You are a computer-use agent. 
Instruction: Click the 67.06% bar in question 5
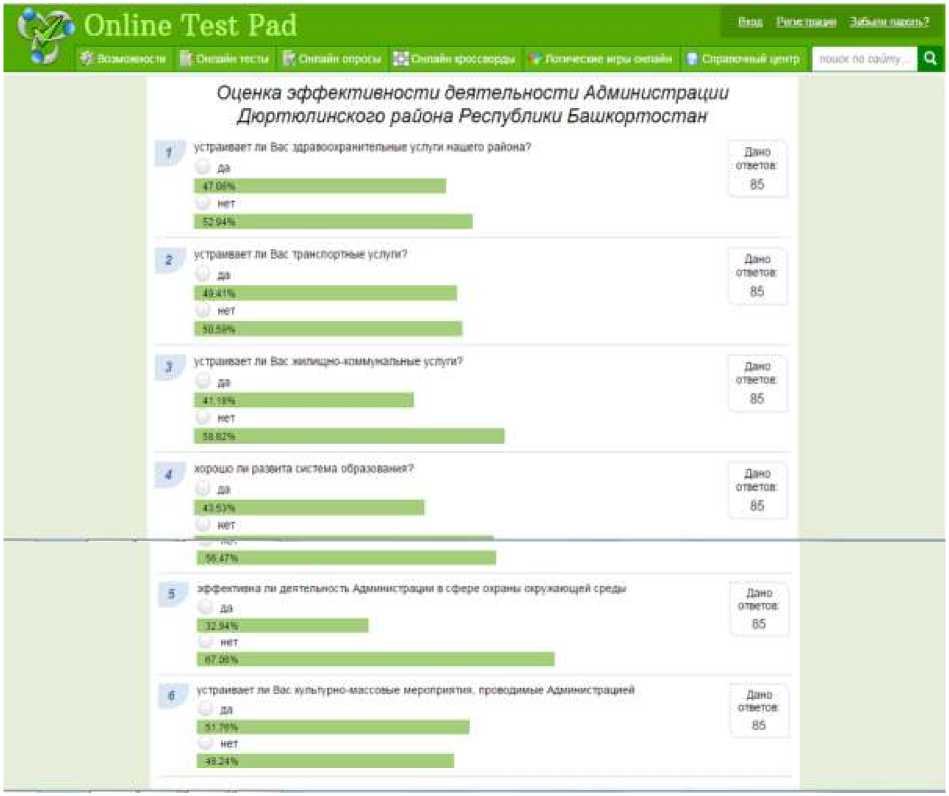pyautogui.click(x=375, y=659)
